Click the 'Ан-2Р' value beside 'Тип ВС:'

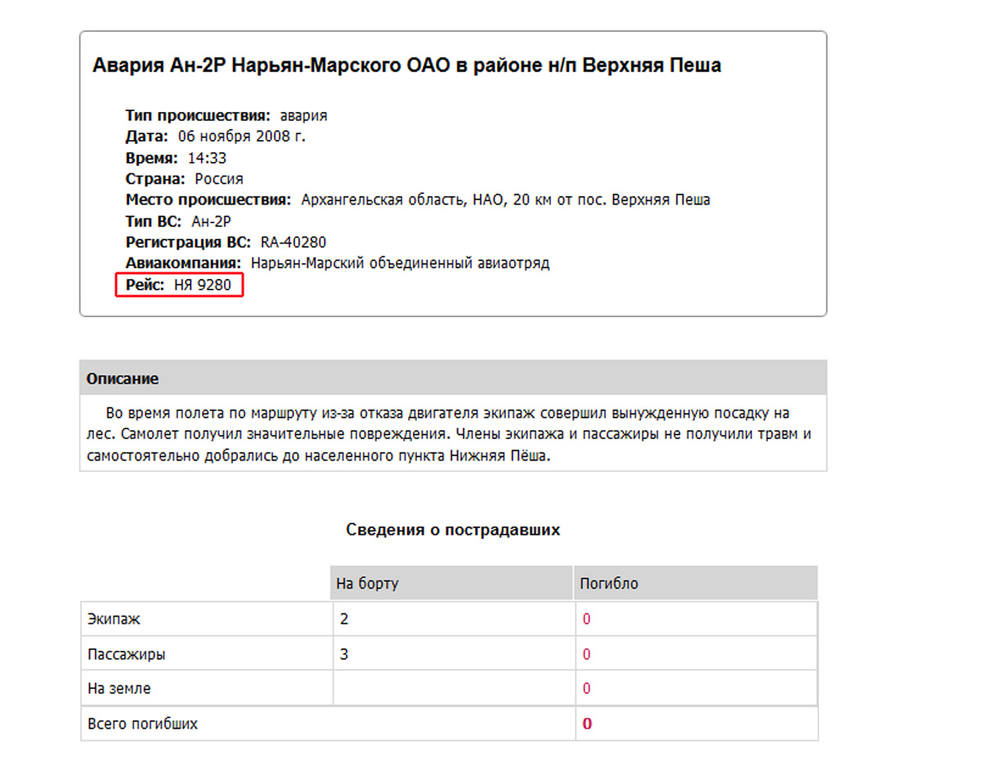[x=211, y=221]
